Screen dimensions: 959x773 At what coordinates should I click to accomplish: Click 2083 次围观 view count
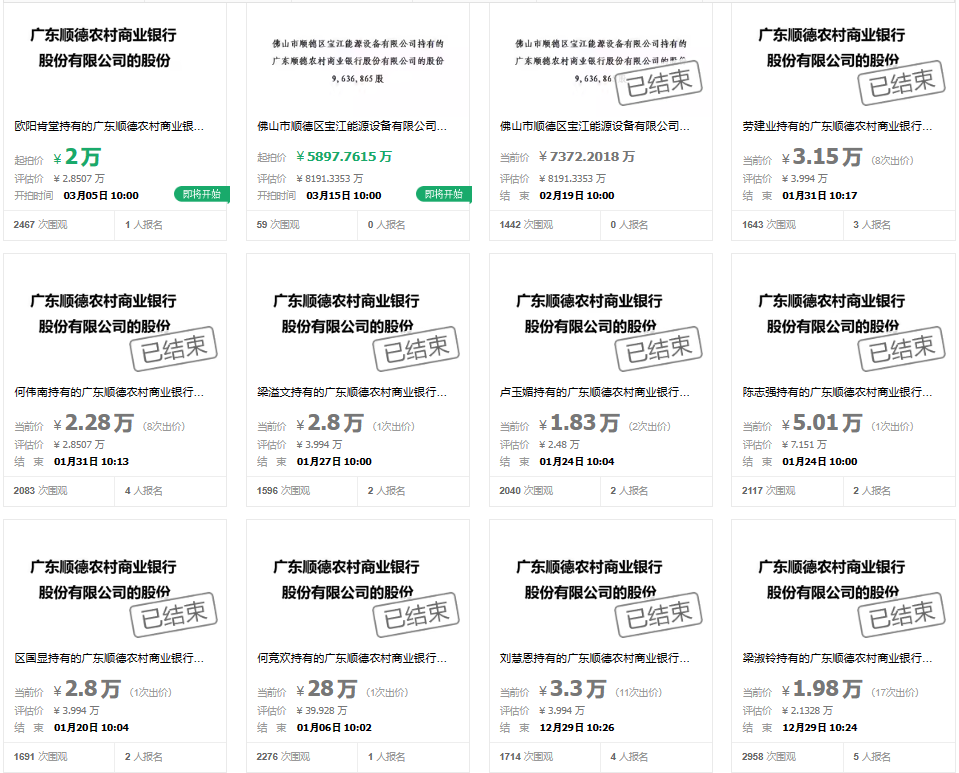[40, 491]
